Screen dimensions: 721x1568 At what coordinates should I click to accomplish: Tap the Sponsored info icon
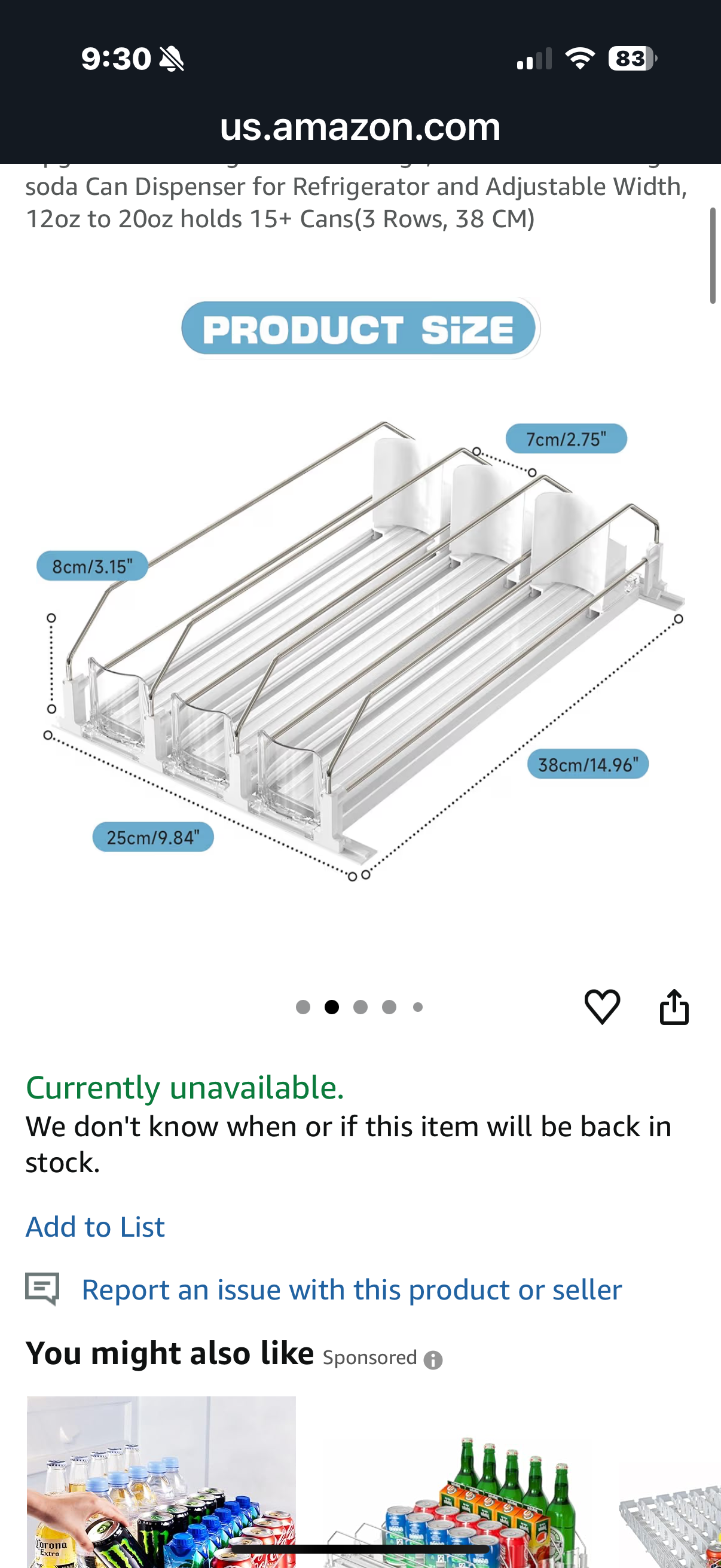point(433,1359)
